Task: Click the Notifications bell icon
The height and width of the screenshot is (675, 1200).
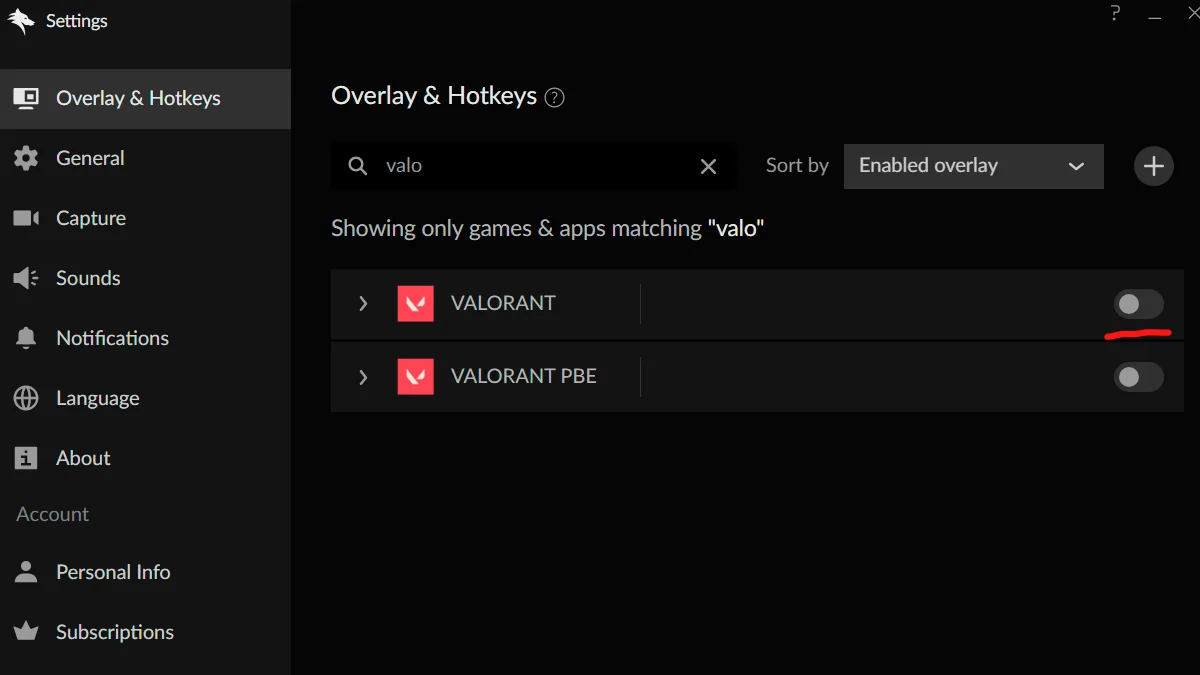Action: point(26,338)
